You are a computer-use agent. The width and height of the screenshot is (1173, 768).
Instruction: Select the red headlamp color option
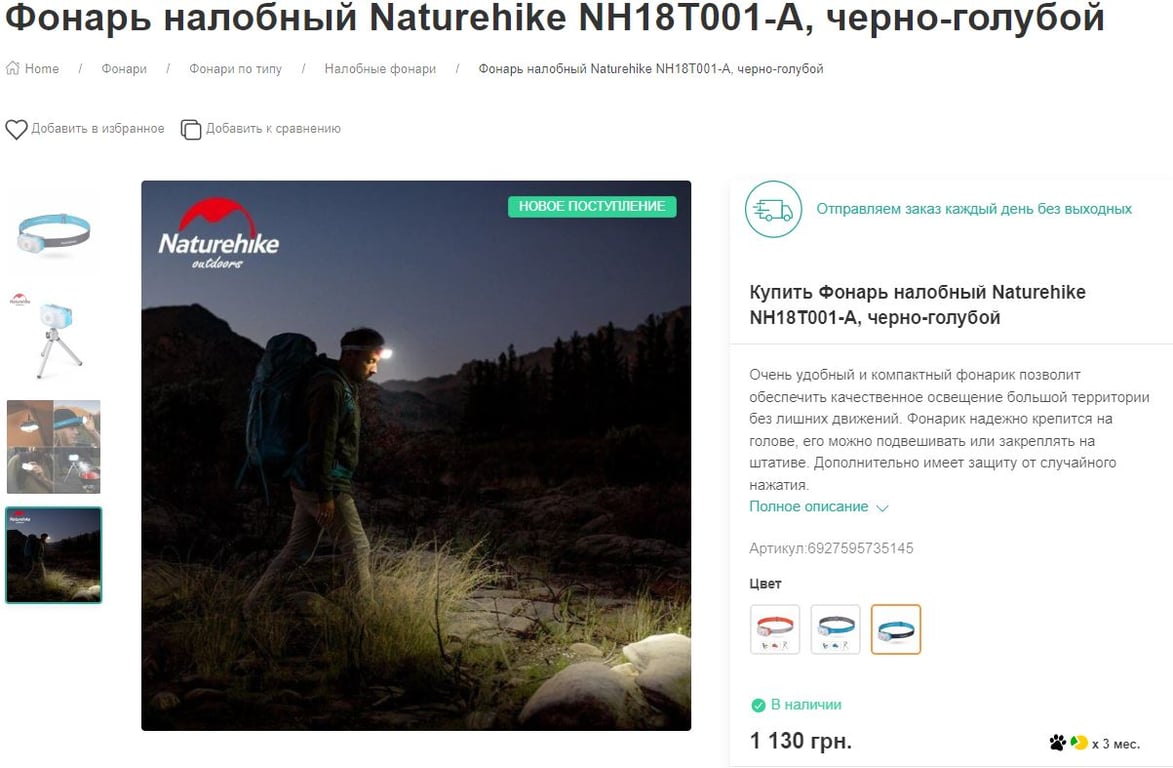click(x=775, y=630)
